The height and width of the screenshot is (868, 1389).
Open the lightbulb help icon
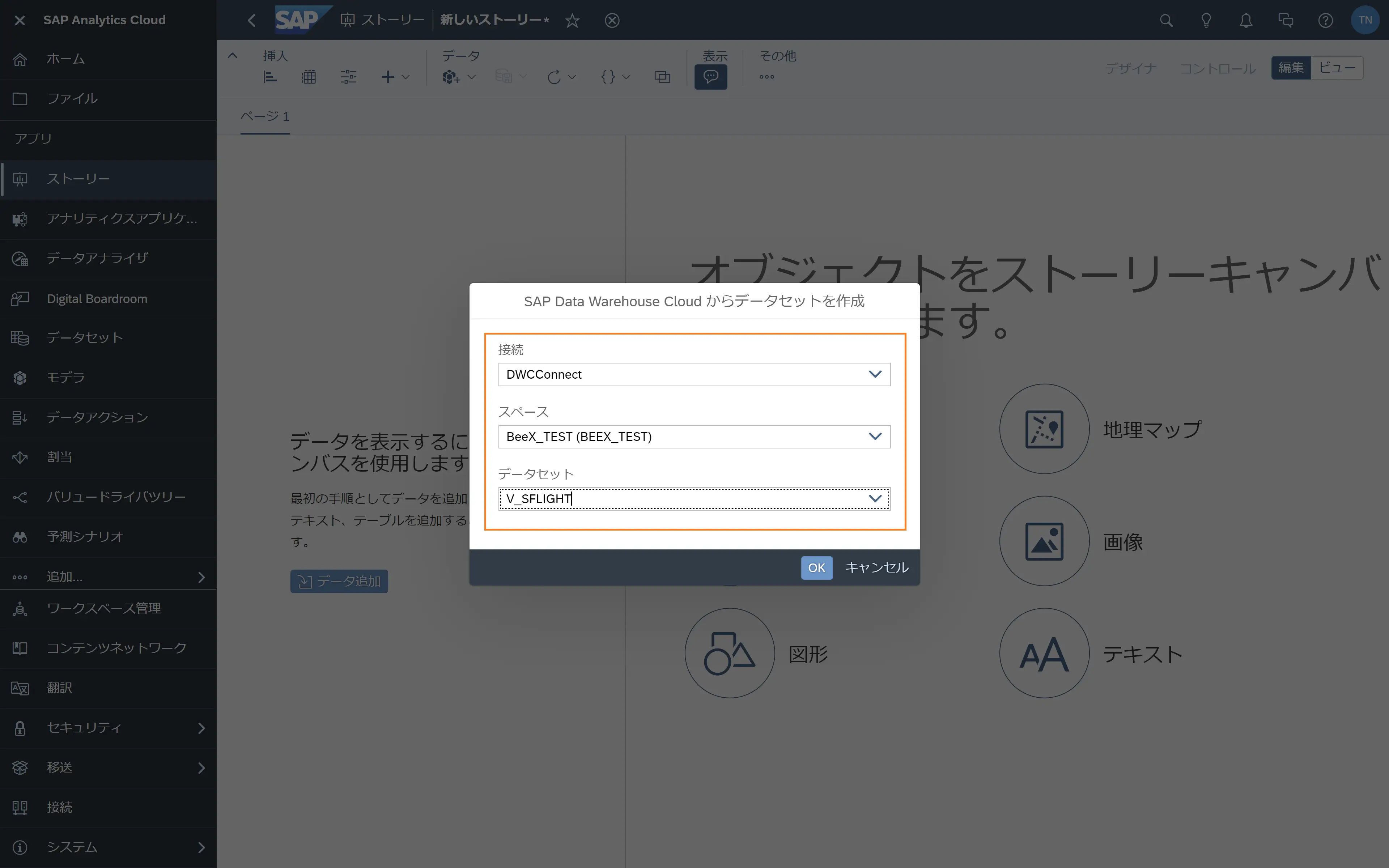coord(1206,21)
